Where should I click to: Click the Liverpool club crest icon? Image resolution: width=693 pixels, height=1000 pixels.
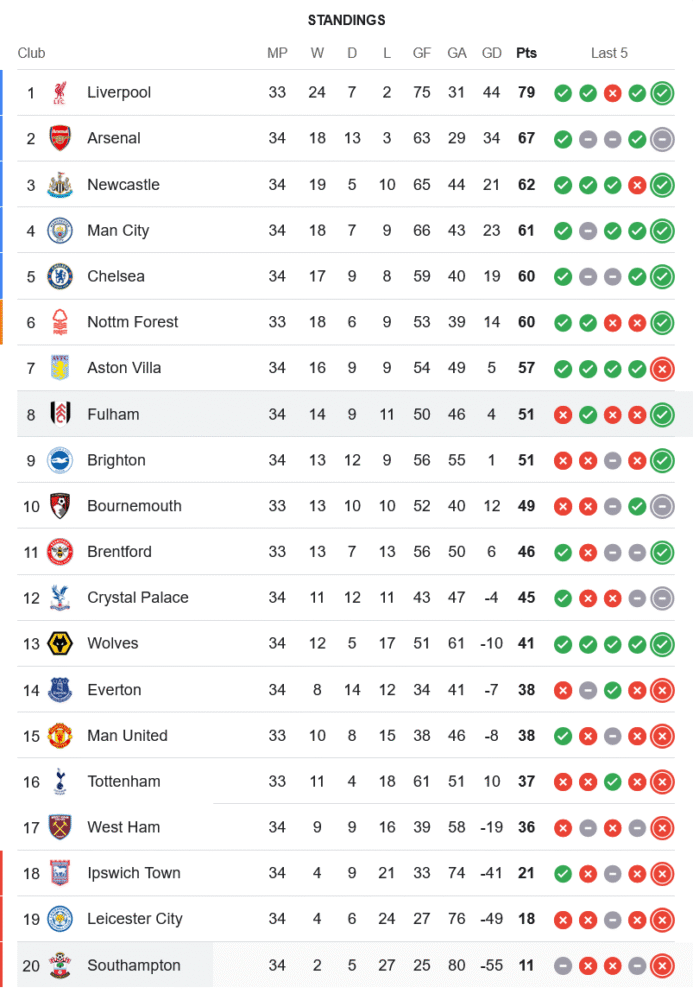(60, 93)
